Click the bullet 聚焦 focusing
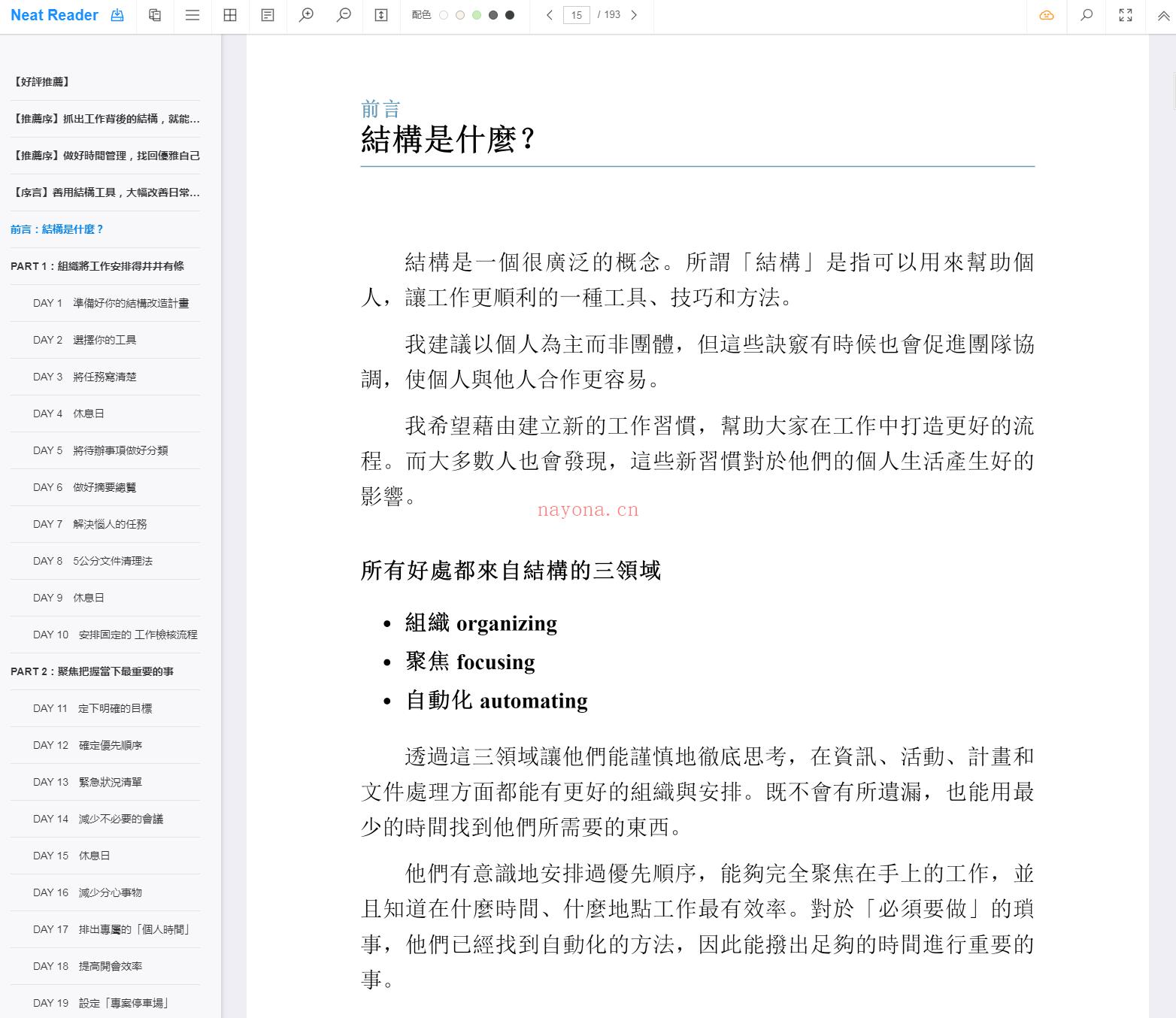This screenshot has width=1176, height=1018. [x=470, y=662]
